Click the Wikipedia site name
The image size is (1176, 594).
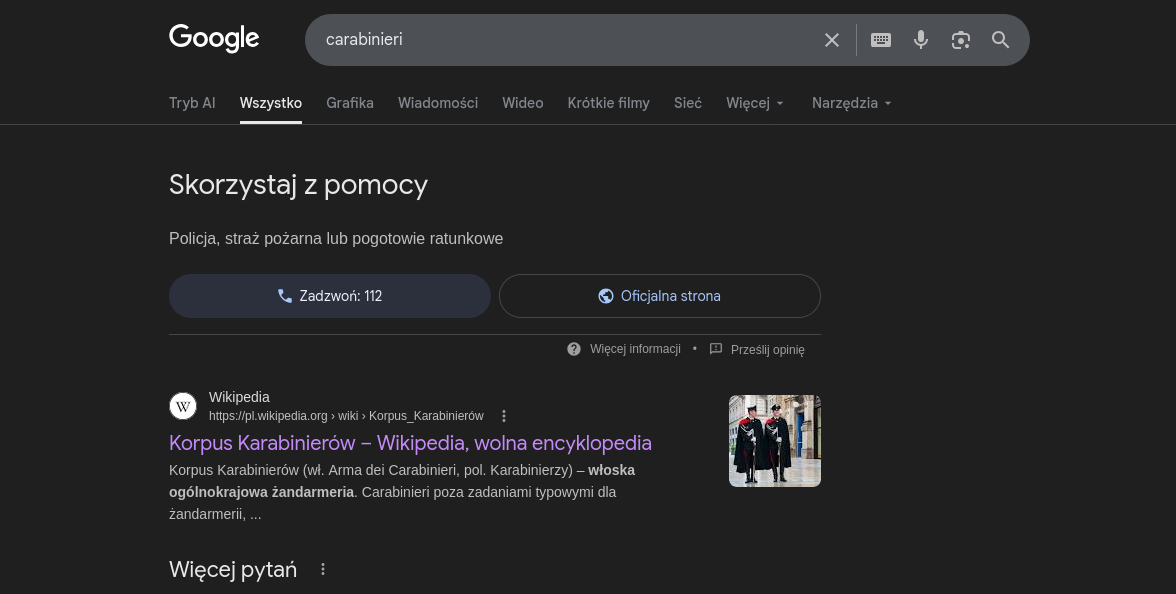[239, 397]
